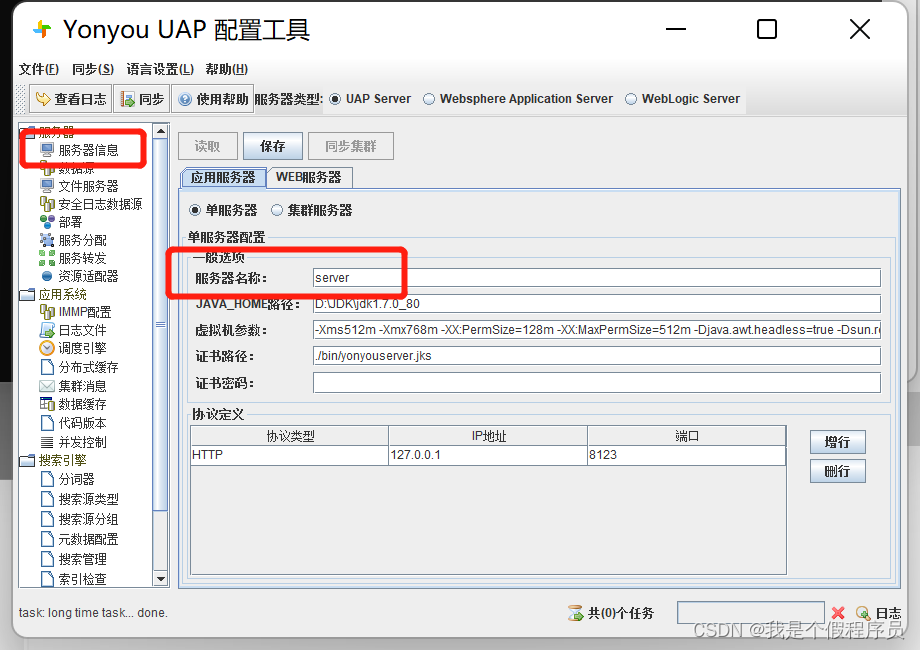The image size is (920, 650).
Task: Open the 同步(S) menu
Action: 93,69
